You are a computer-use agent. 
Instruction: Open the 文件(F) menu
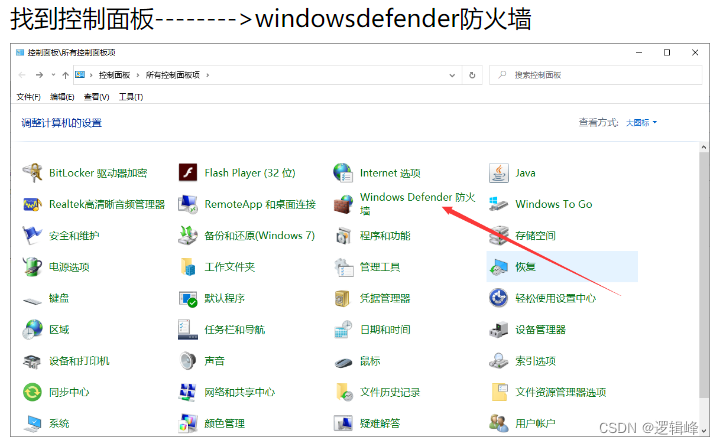click(29, 97)
